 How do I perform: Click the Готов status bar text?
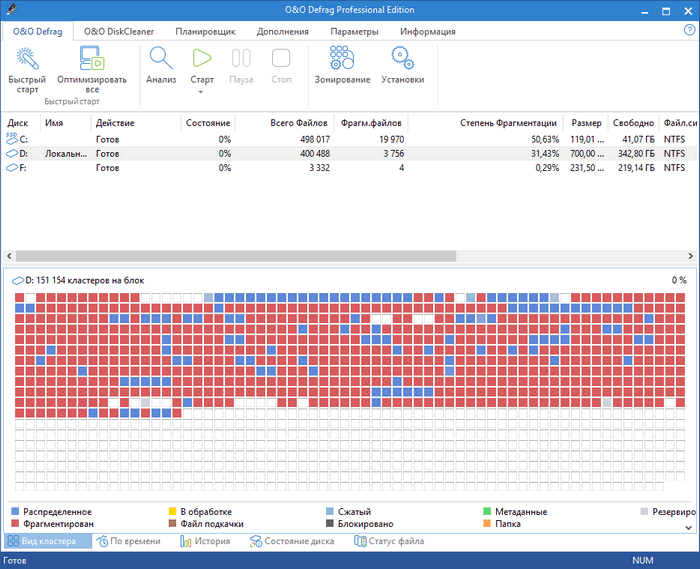click(15, 561)
